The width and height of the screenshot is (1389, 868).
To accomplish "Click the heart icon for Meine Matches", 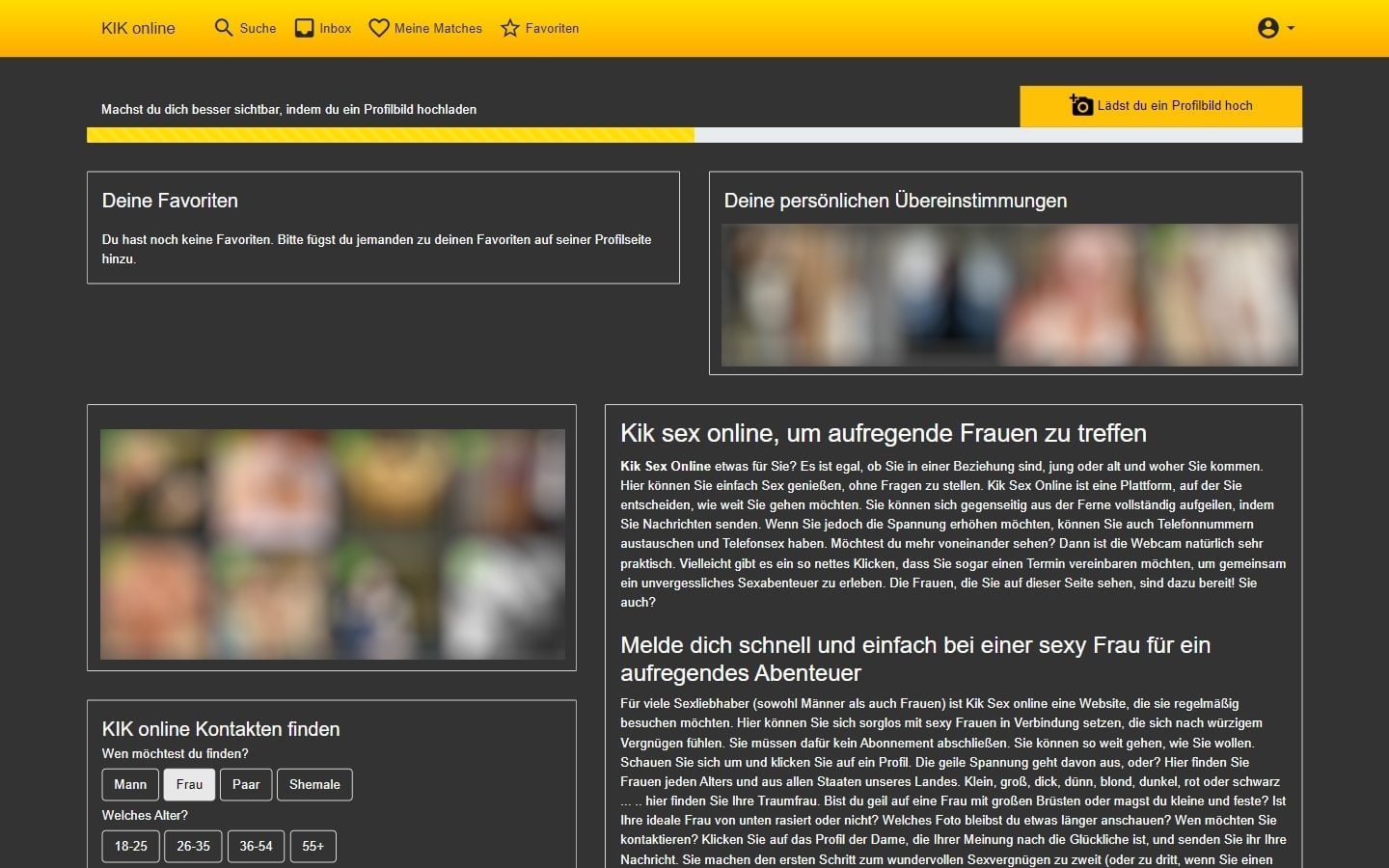I will point(379,28).
